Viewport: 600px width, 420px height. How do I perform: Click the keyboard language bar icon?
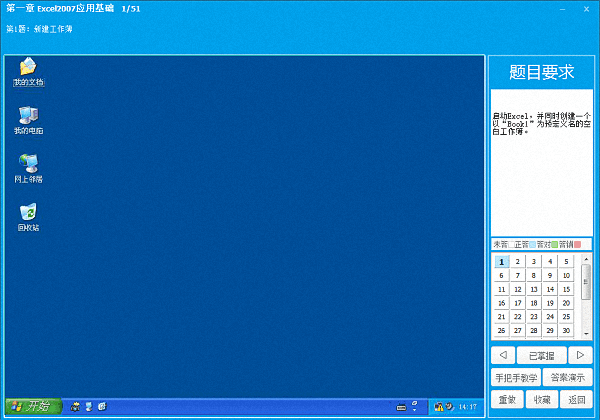point(401,407)
